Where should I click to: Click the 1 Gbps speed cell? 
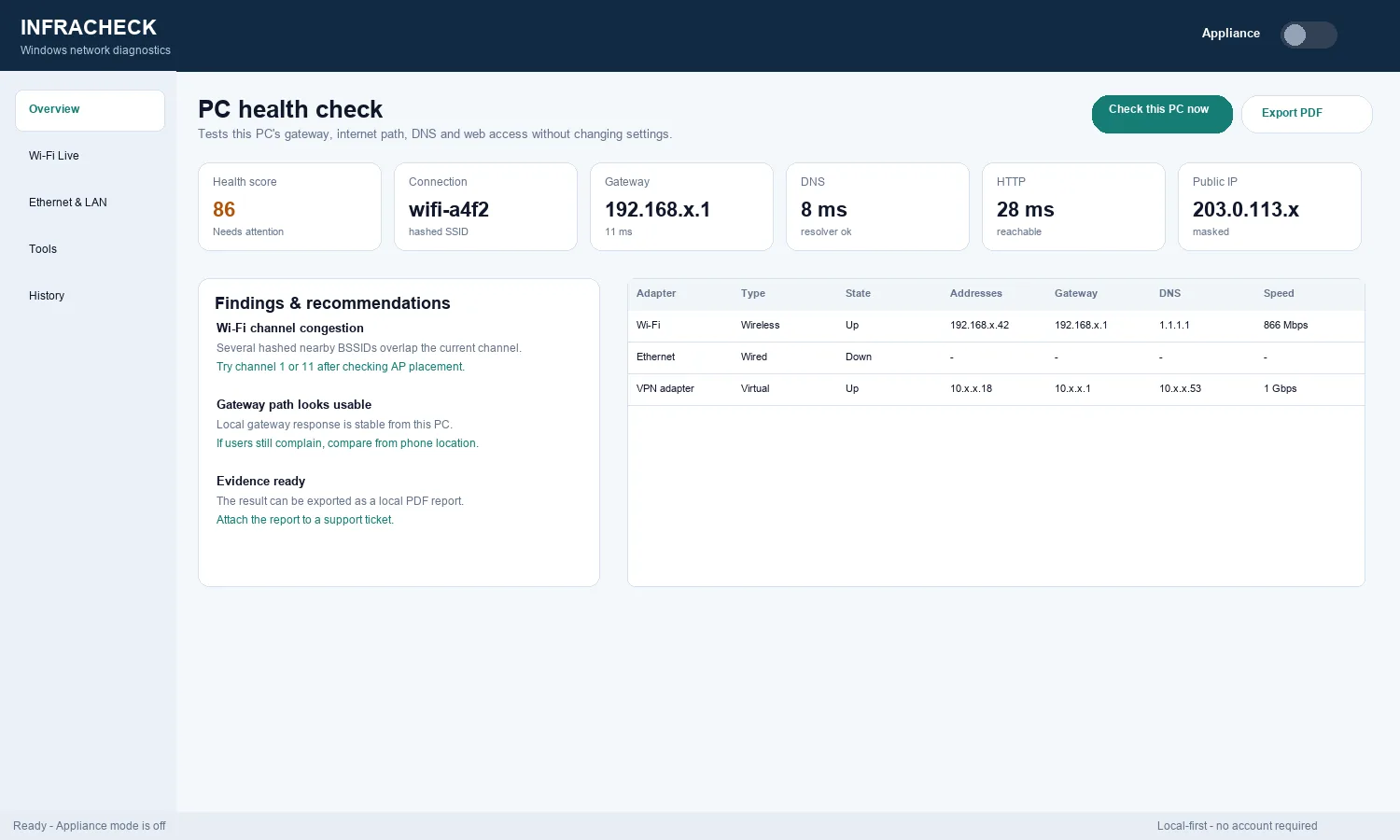(1281, 388)
